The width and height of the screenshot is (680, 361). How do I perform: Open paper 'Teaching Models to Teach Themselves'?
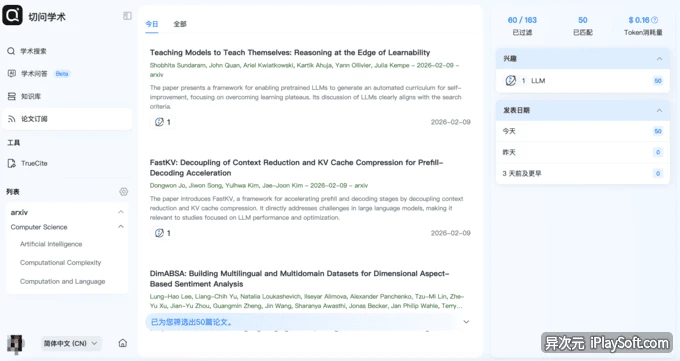[290, 53]
